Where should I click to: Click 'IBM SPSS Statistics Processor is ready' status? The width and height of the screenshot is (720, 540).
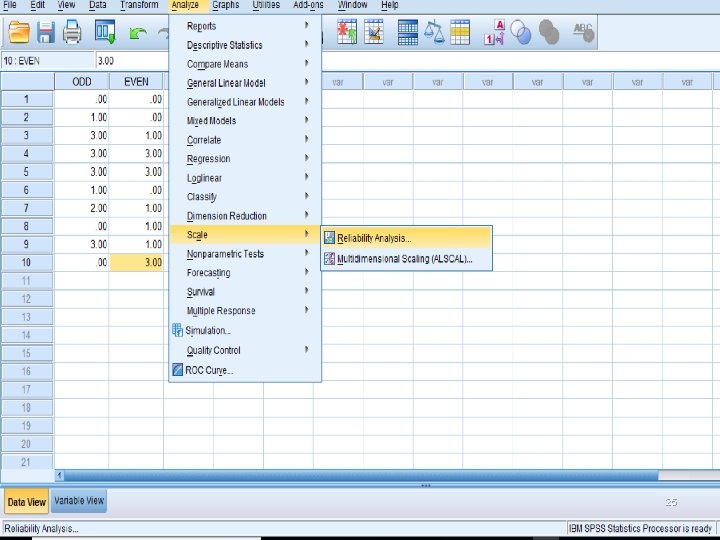click(x=640, y=529)
